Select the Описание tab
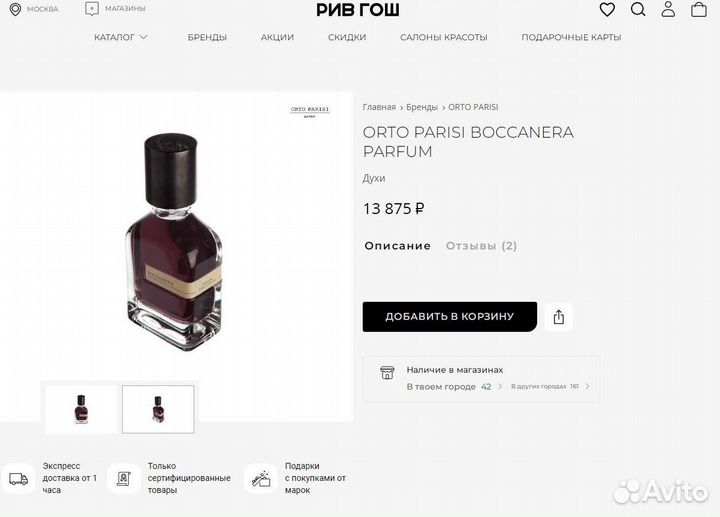Screen dimensions: 720x517 coord(397,246)
